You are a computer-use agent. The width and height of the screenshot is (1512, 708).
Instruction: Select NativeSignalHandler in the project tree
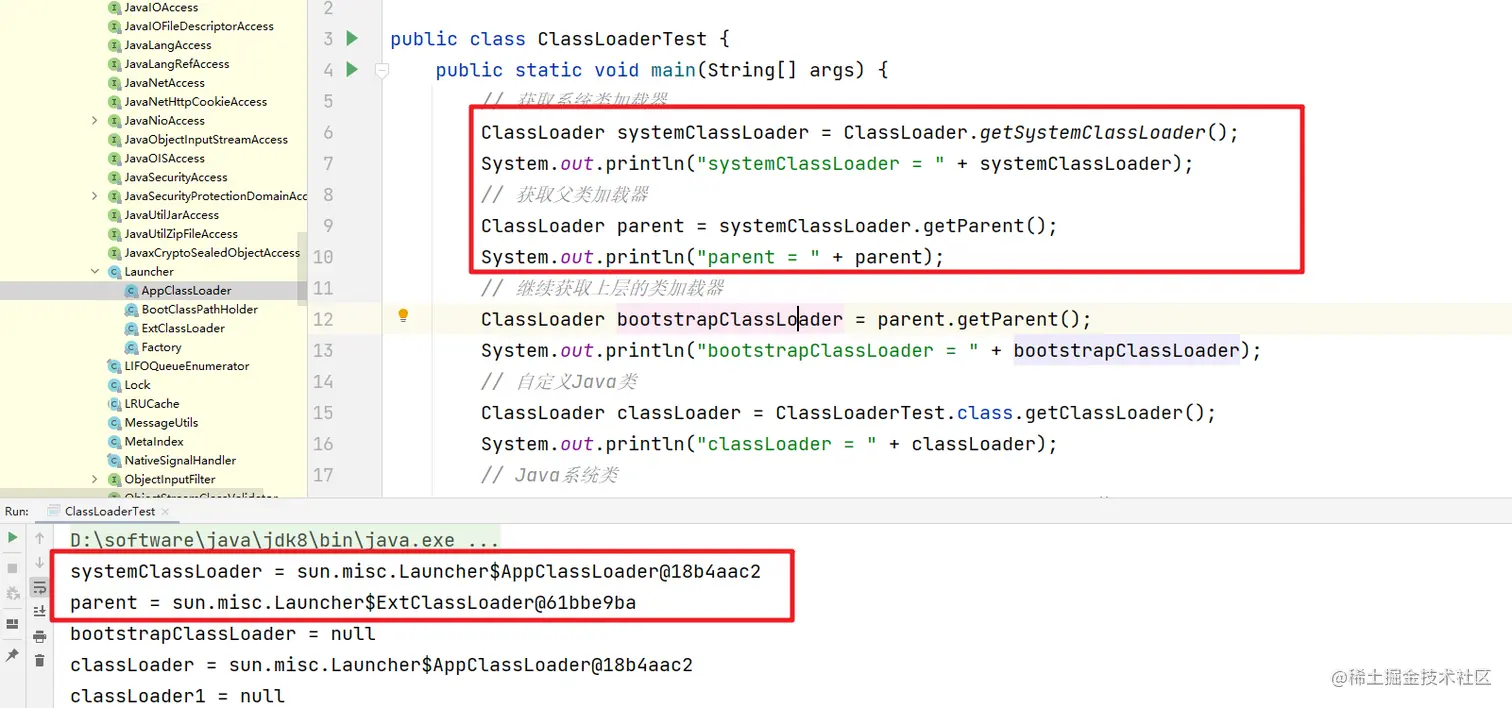180,461
